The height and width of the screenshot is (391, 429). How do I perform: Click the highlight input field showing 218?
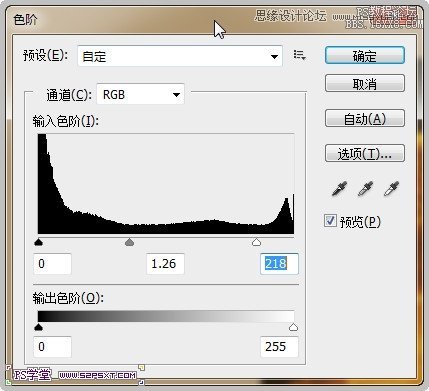279,264
